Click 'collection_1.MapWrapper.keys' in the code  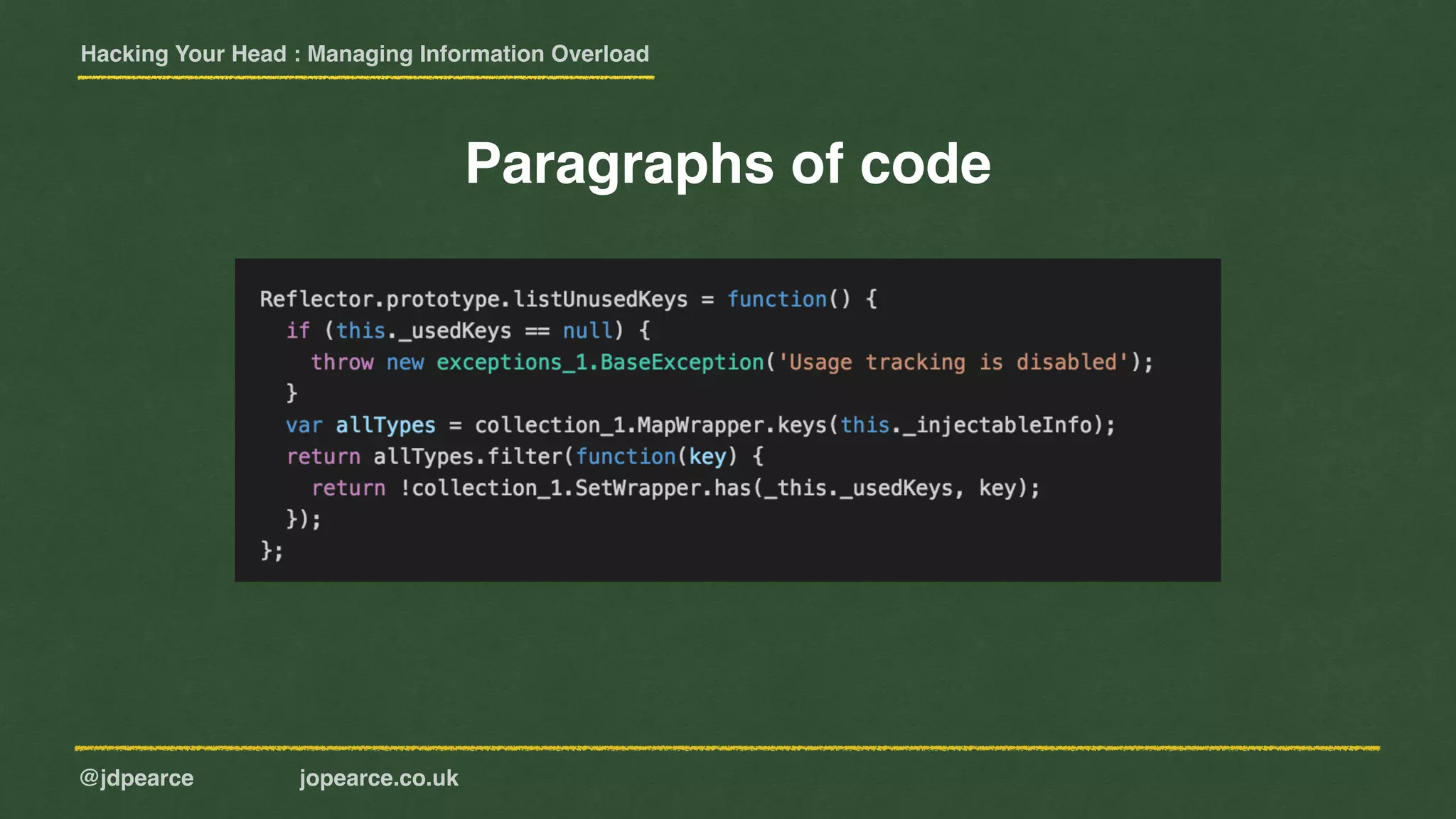[x=651, y=425]
